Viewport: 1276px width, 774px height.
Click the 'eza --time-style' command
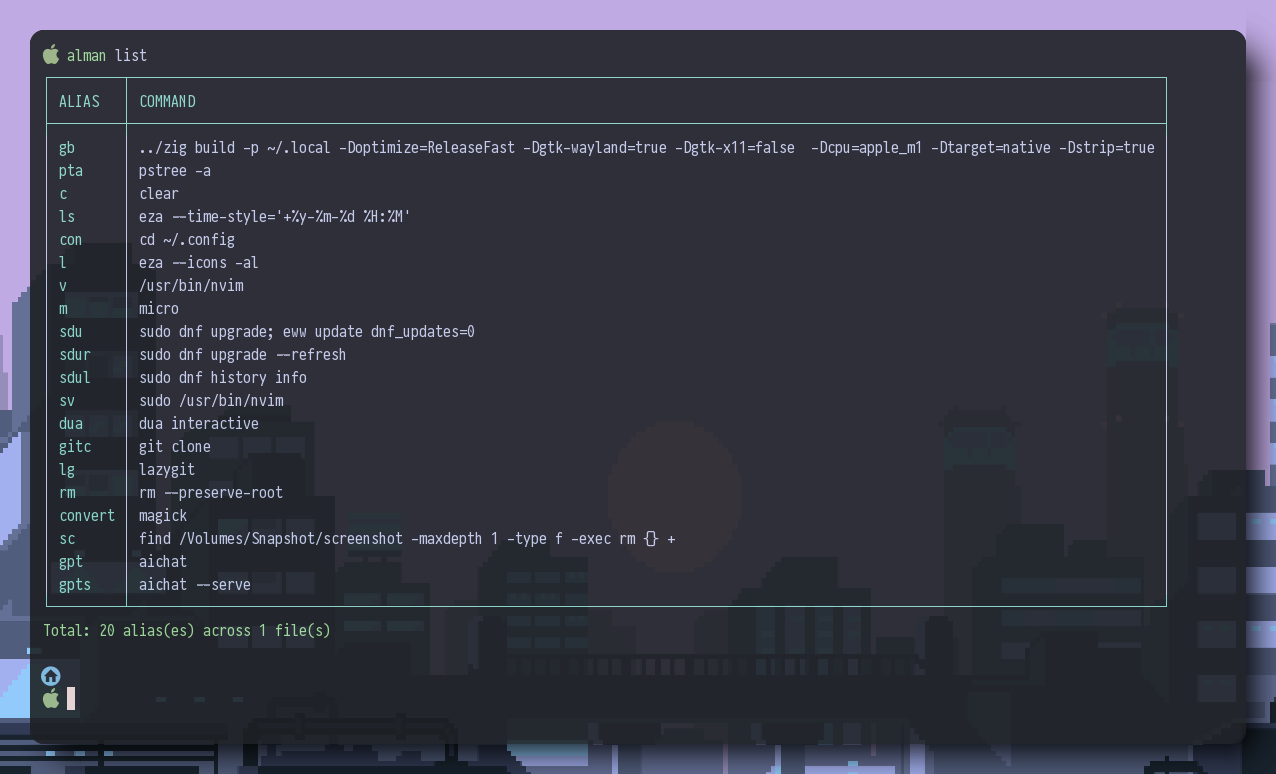coord(275,217)
